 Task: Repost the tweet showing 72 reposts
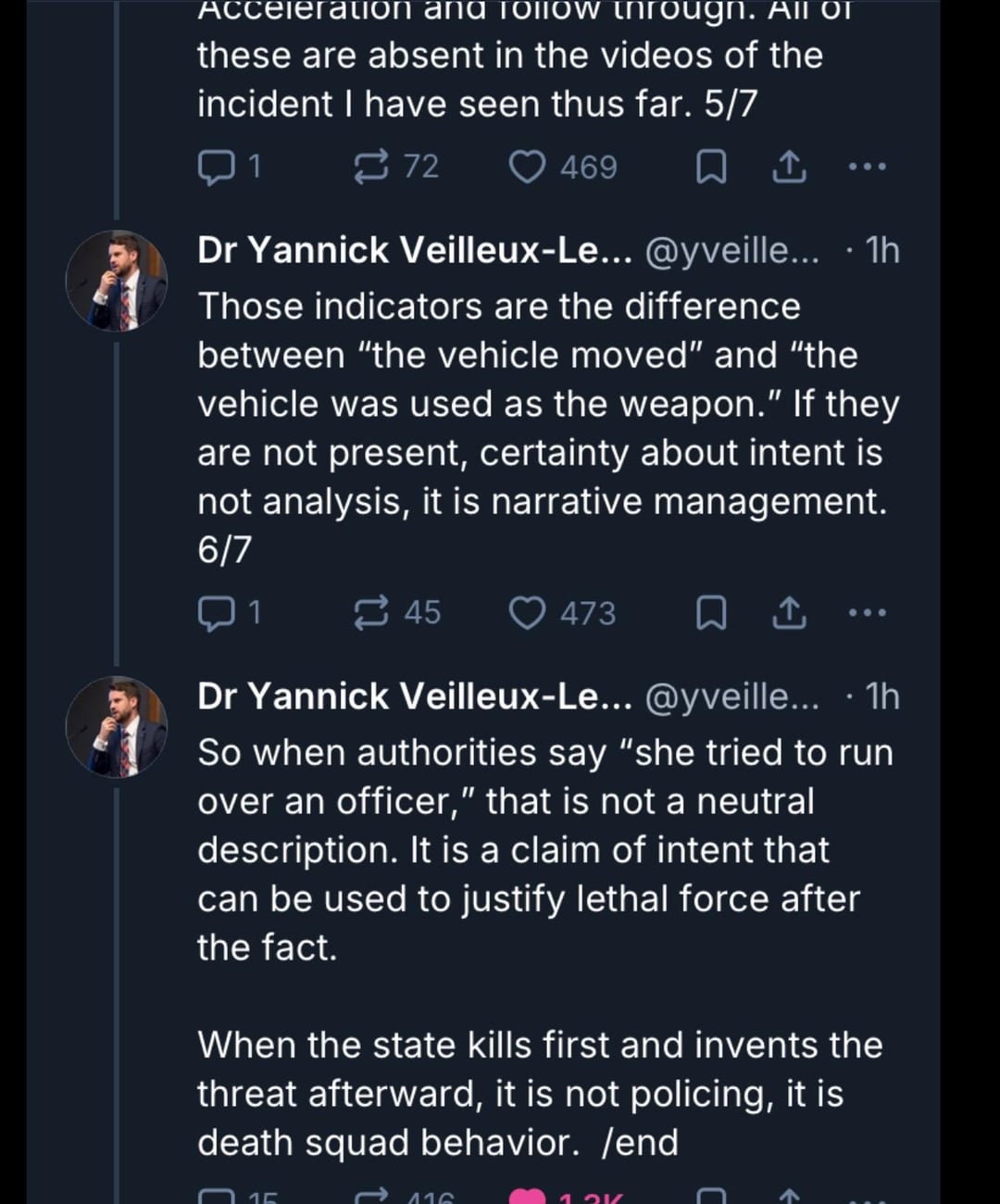[372, 168]
